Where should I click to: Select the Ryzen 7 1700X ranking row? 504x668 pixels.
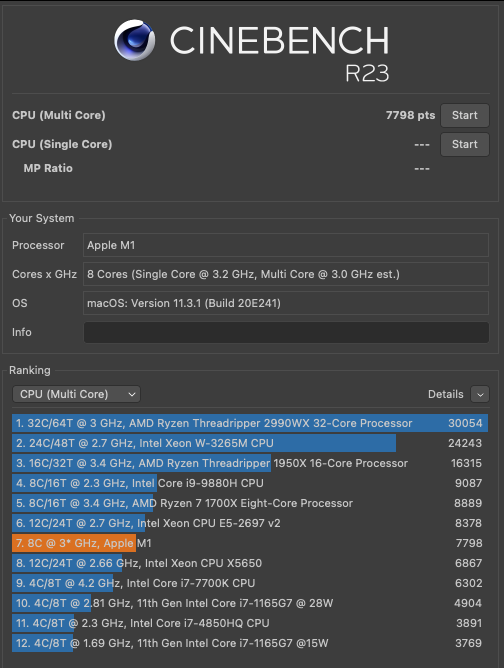250,503
